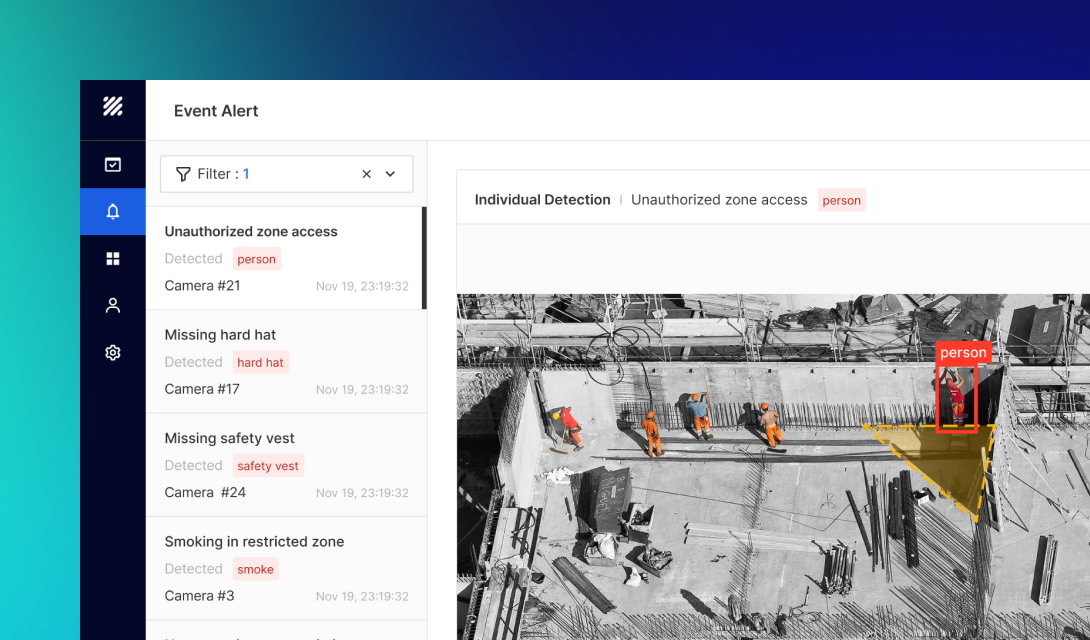This screenshot has width=1090, height=640.
Task: Select the dashboard checkbox icon in sidebar
Action: click(x=112, y=164)
